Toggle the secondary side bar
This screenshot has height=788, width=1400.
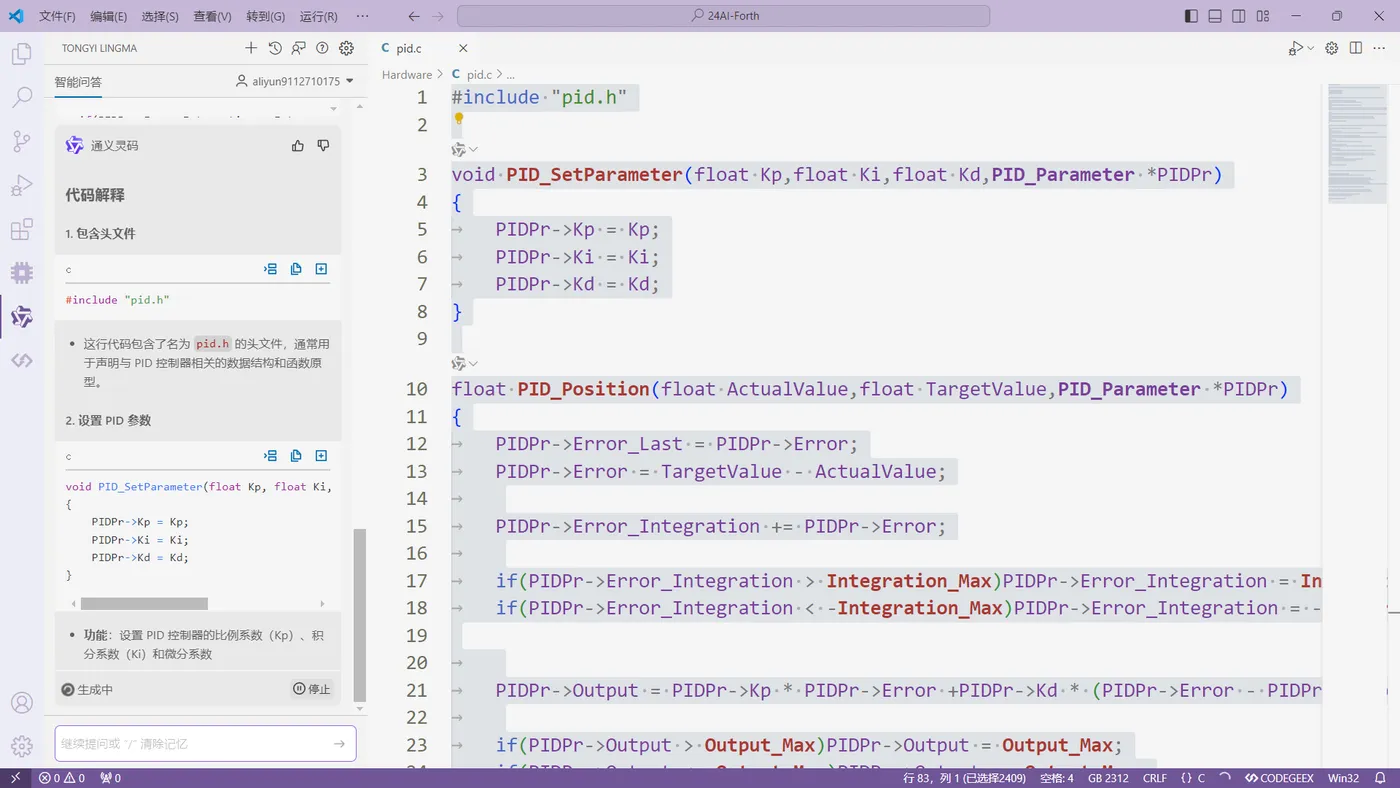(x=1239, y=16)
